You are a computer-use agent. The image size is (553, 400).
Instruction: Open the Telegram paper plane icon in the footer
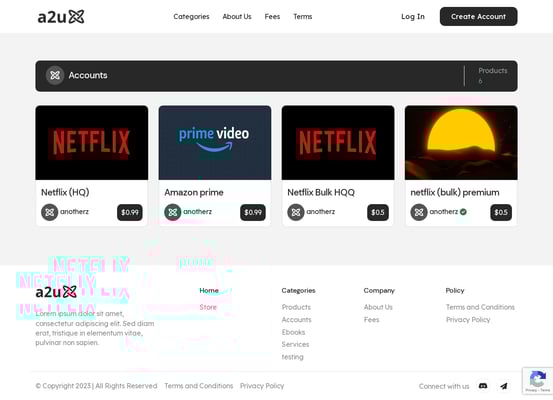504,386
